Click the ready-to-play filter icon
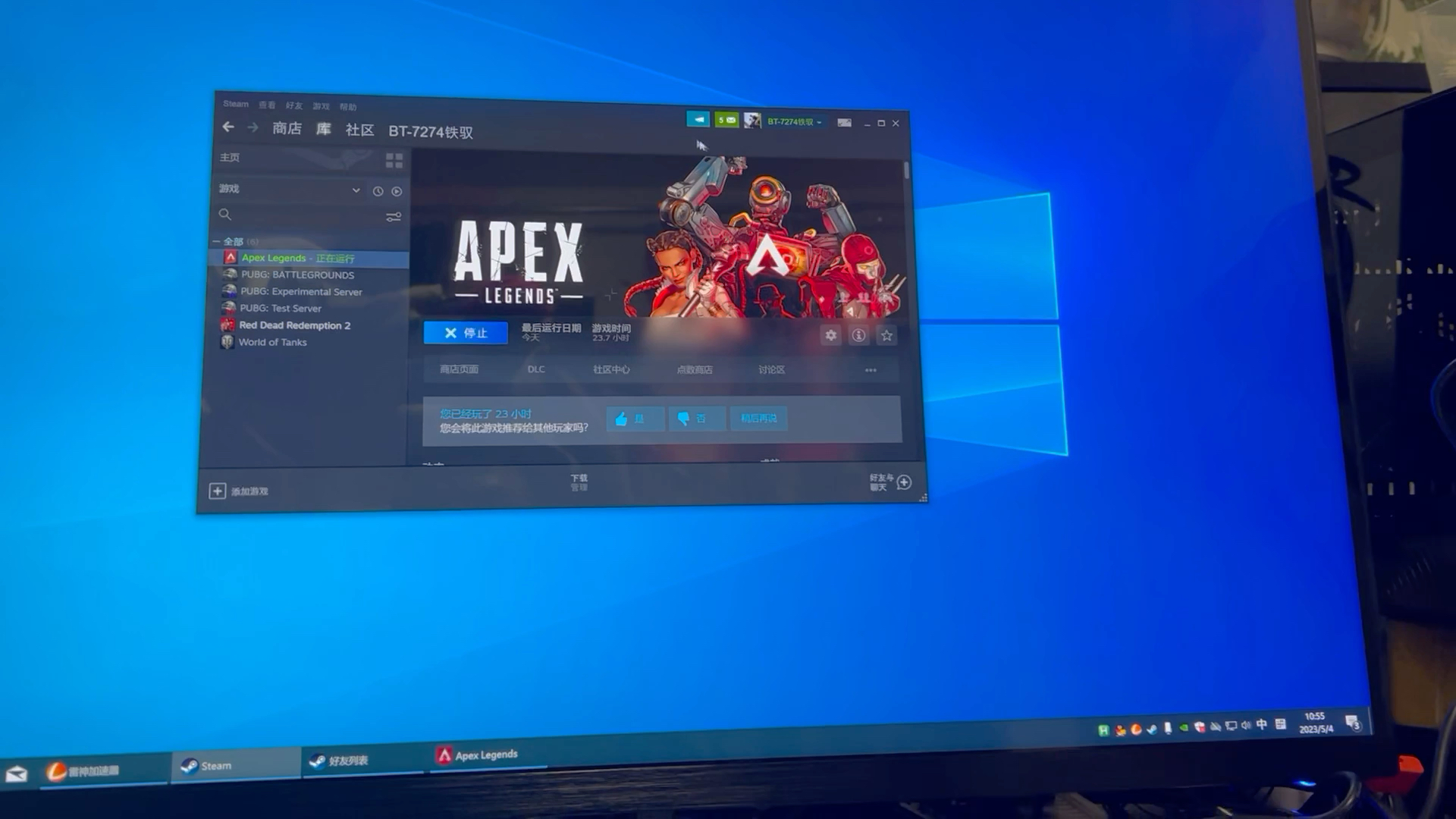This screenshot has height=819, width=1456. click(397, 191)
